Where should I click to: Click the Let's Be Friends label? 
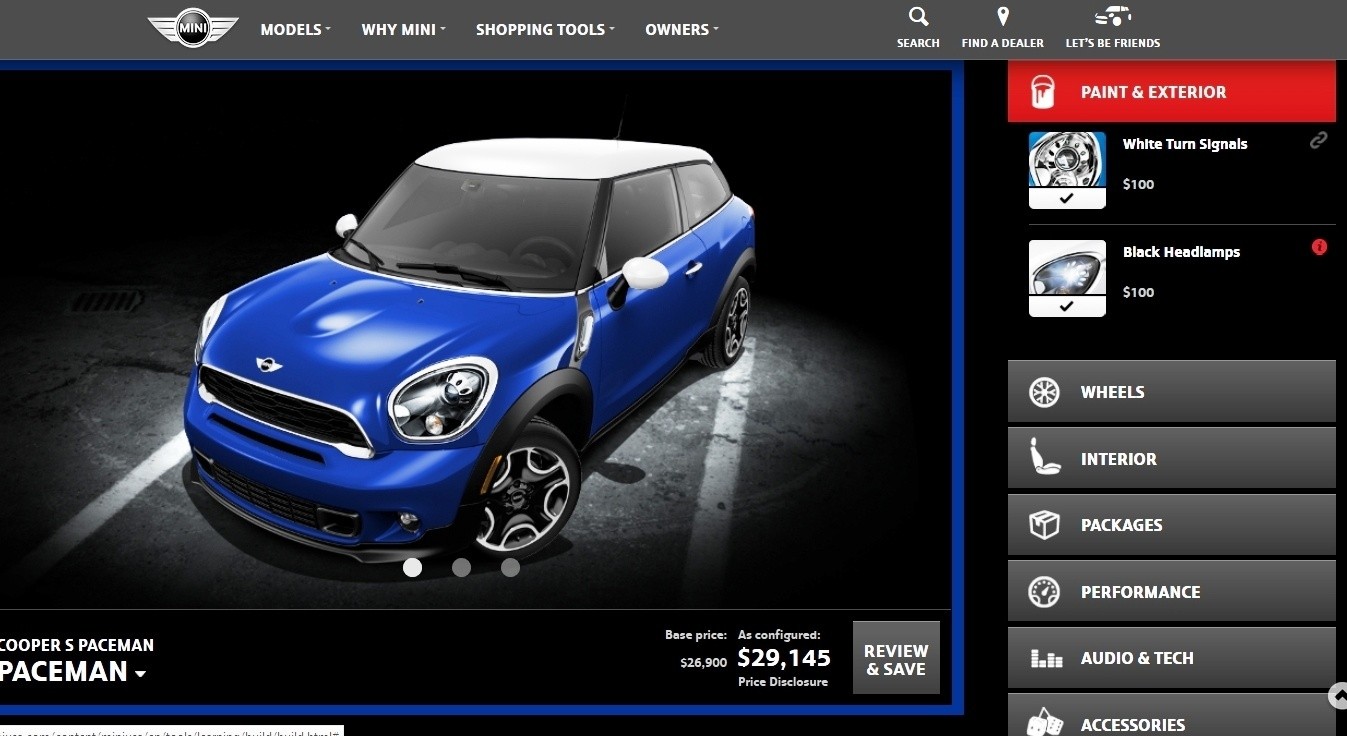1113,43
